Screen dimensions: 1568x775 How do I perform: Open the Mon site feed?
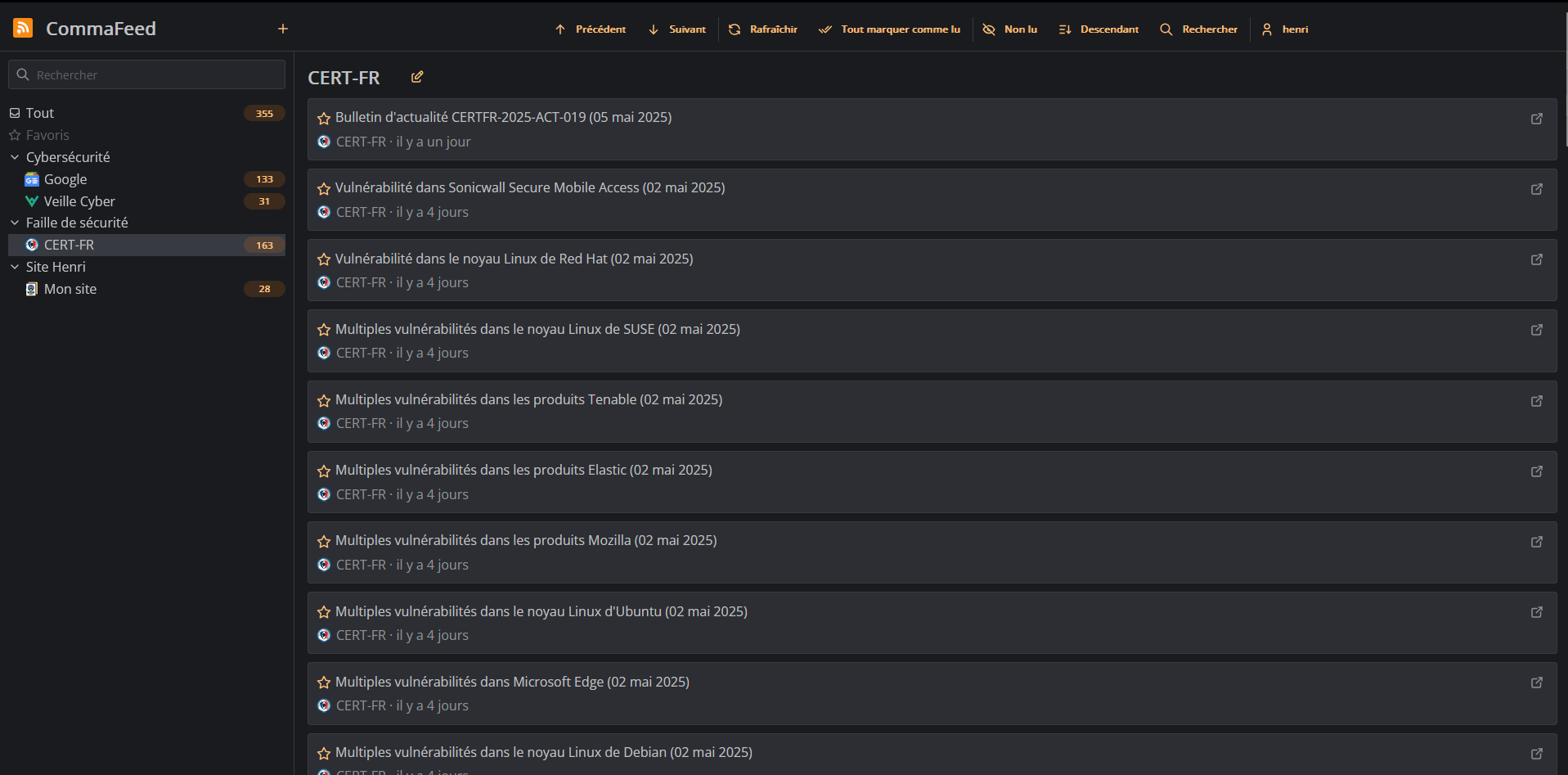(147, 289)
